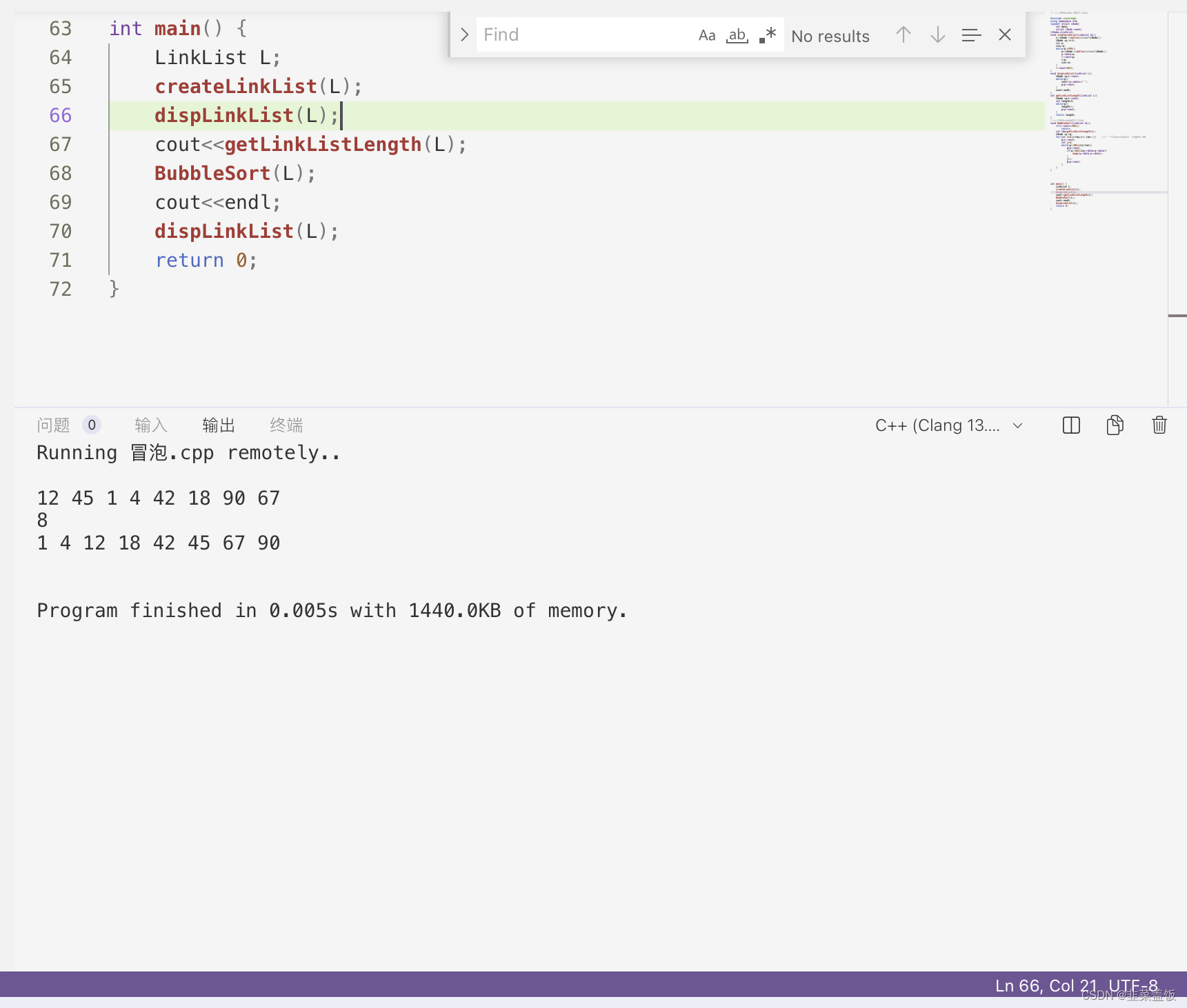1187x1008 pixels.
Task: Expand the Replace toggle chevron
Action: tap(464, 34)
